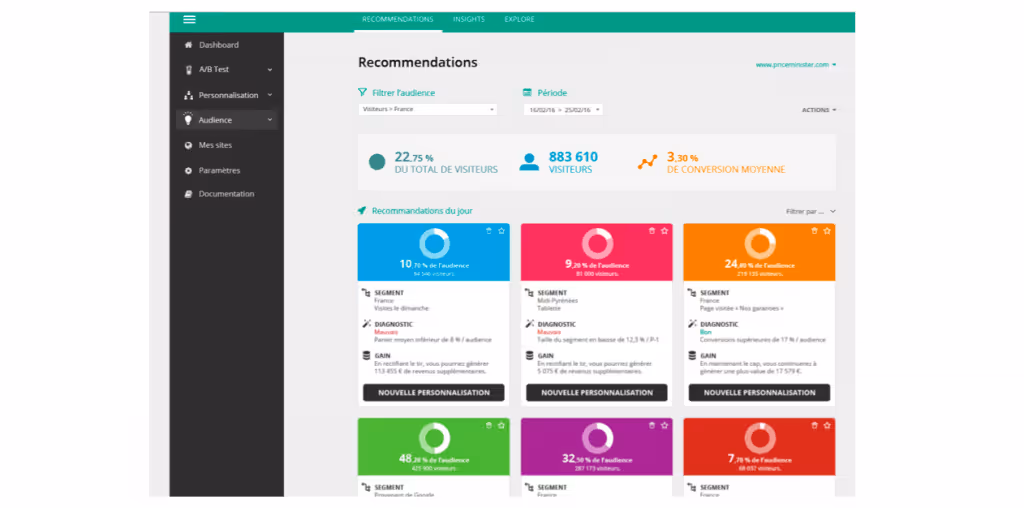Click the pie icon beside 22,75 % total visitors
1024x508 pixels.
point(377,162)
